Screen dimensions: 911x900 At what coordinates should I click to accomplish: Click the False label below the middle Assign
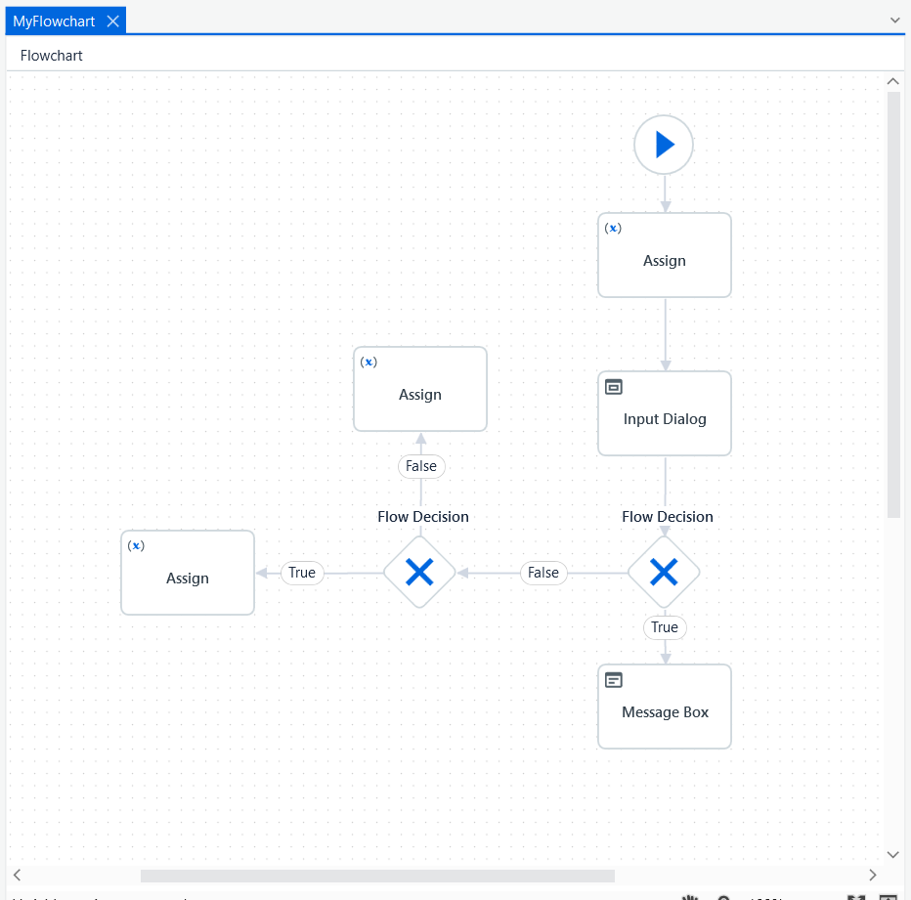coord(421,466)
